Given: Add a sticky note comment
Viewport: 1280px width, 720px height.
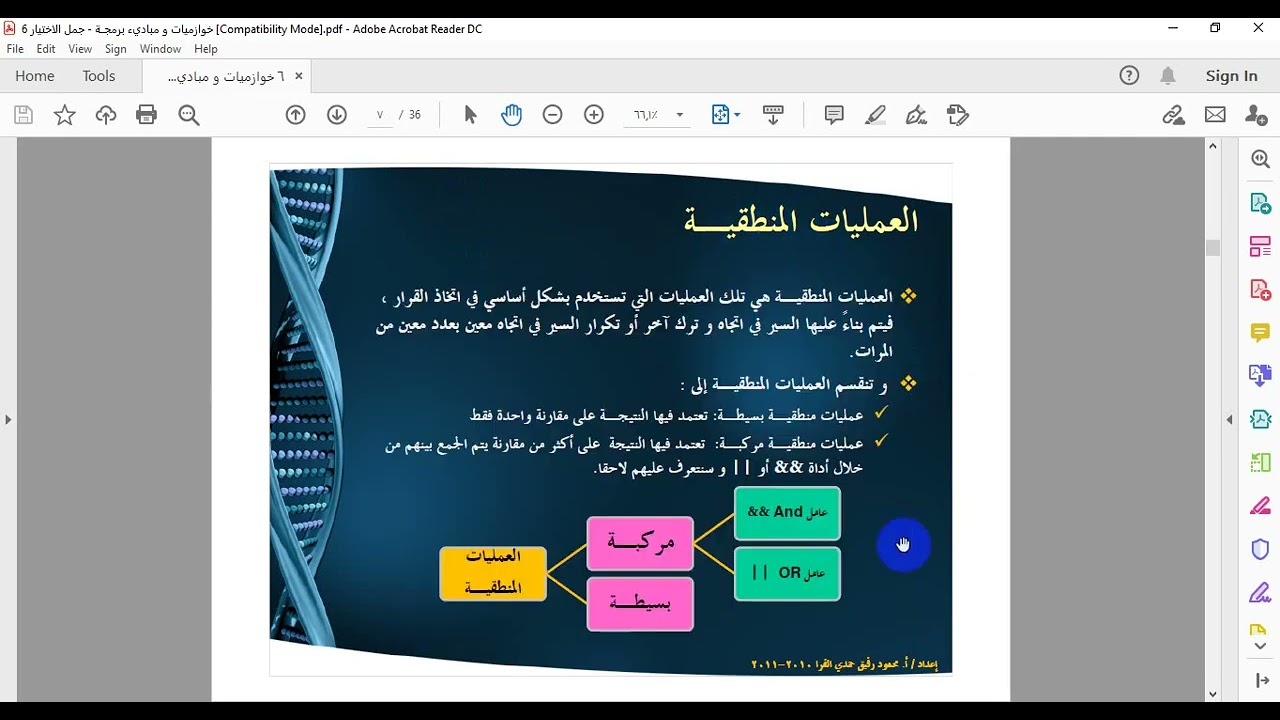Looking at the screenshot, I should pyautogui.click(x=834, y=115).
